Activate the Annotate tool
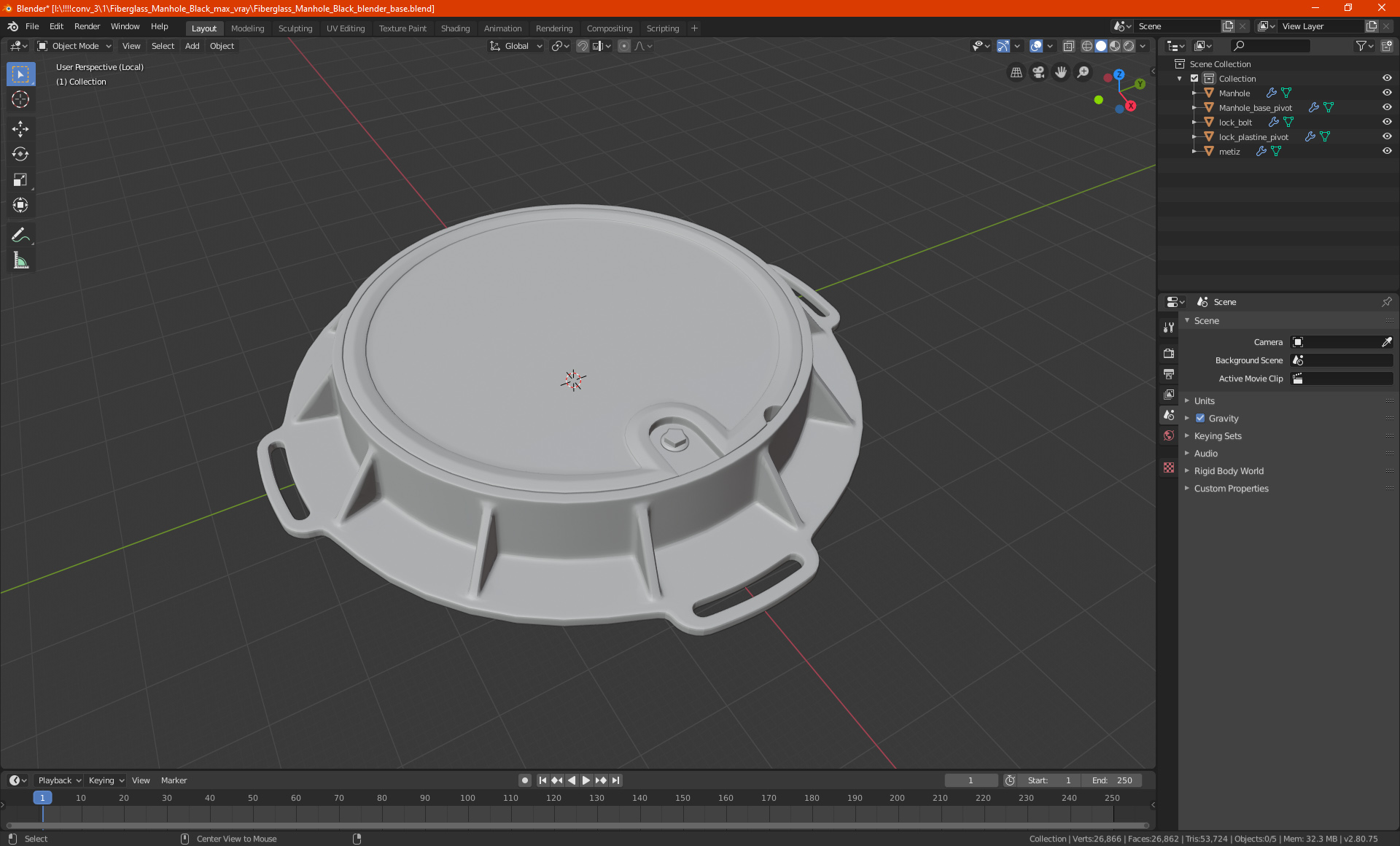The height and width of the screenshot is (846, 1400). click(20, 235)
